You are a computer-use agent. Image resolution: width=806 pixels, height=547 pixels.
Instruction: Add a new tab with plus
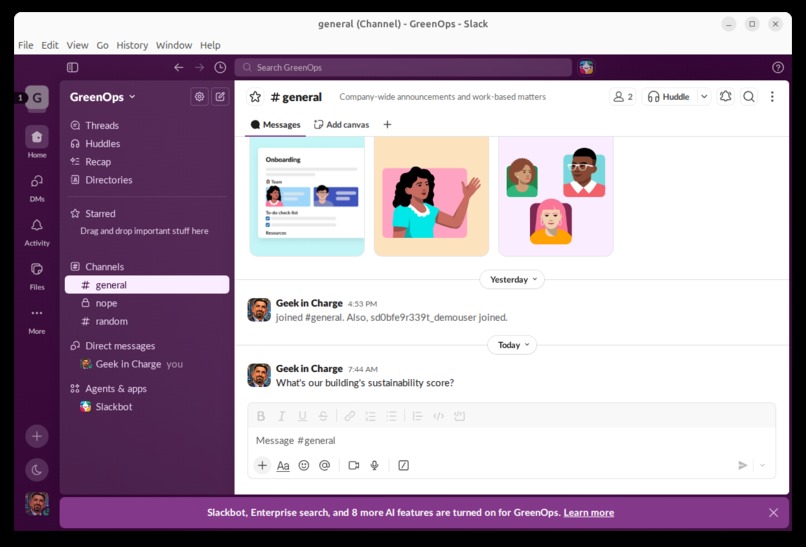pyautogui.click(x=387, y=124)
